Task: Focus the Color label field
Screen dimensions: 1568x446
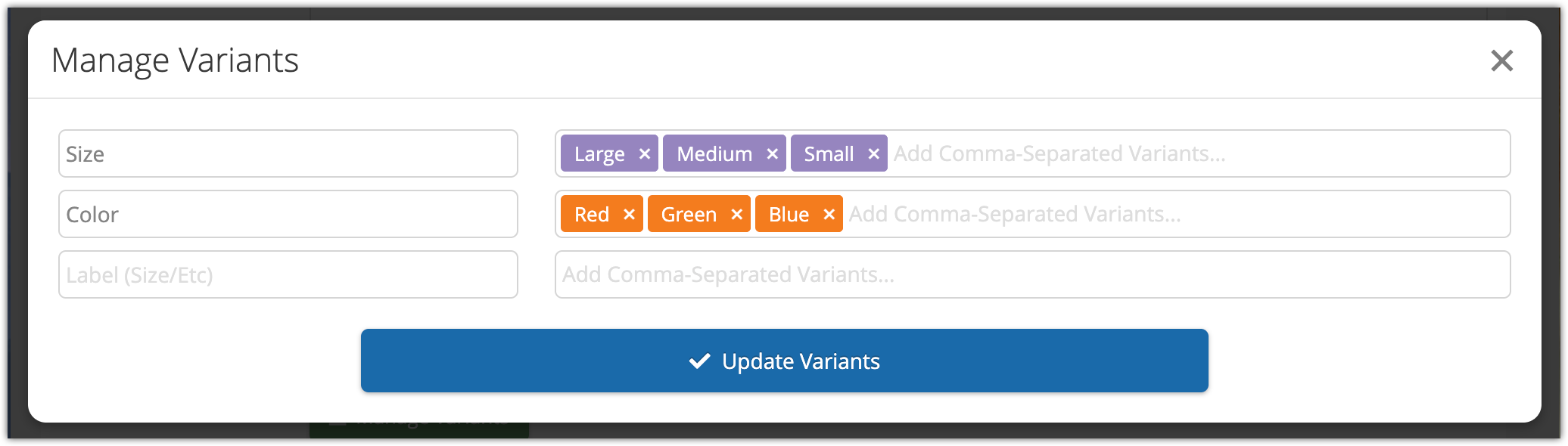Action: [288, 215]
